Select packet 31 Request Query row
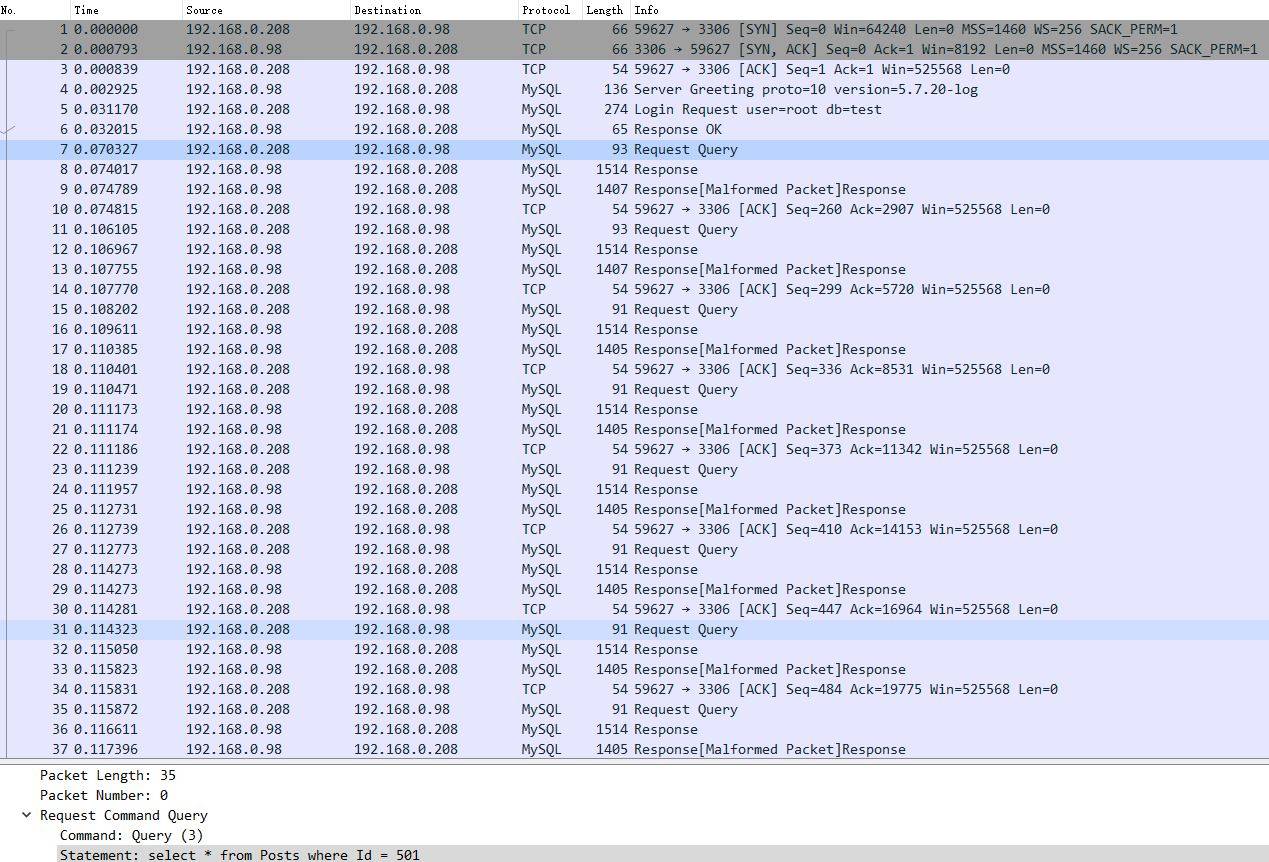 tap(634, 629)
